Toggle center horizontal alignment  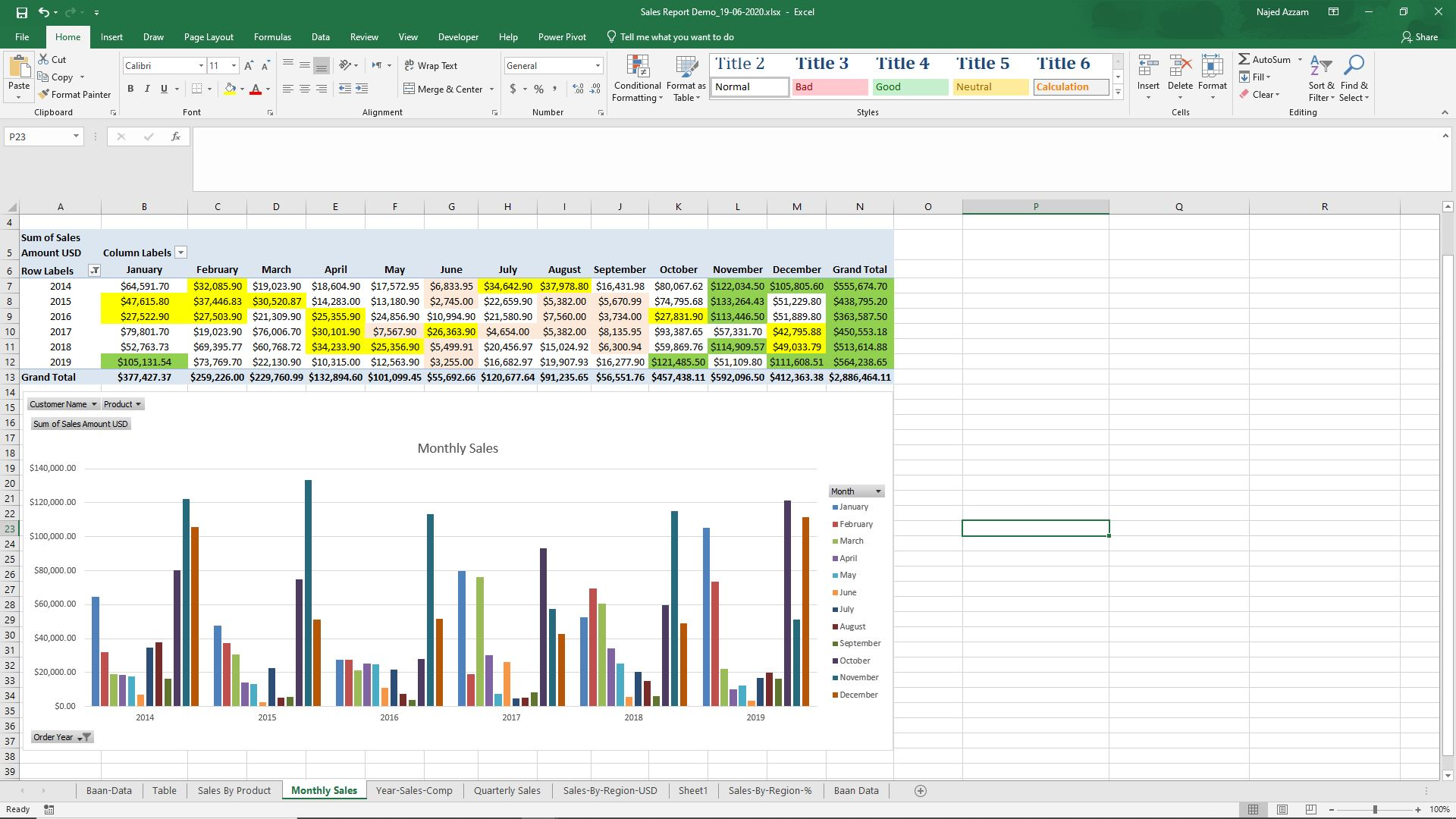304,89
